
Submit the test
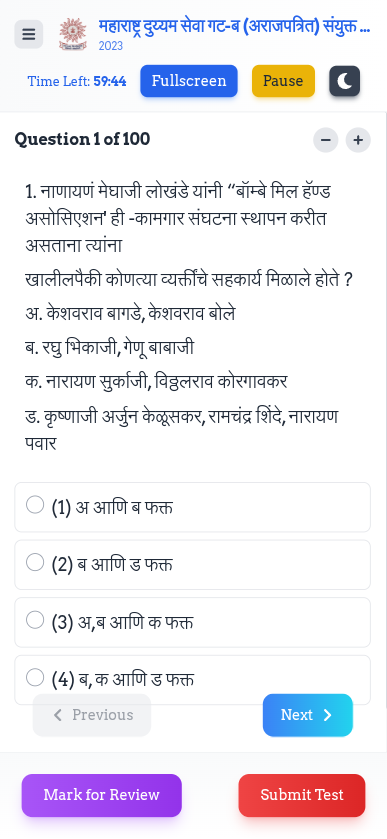pyautogui.click(x=302, y=795)
